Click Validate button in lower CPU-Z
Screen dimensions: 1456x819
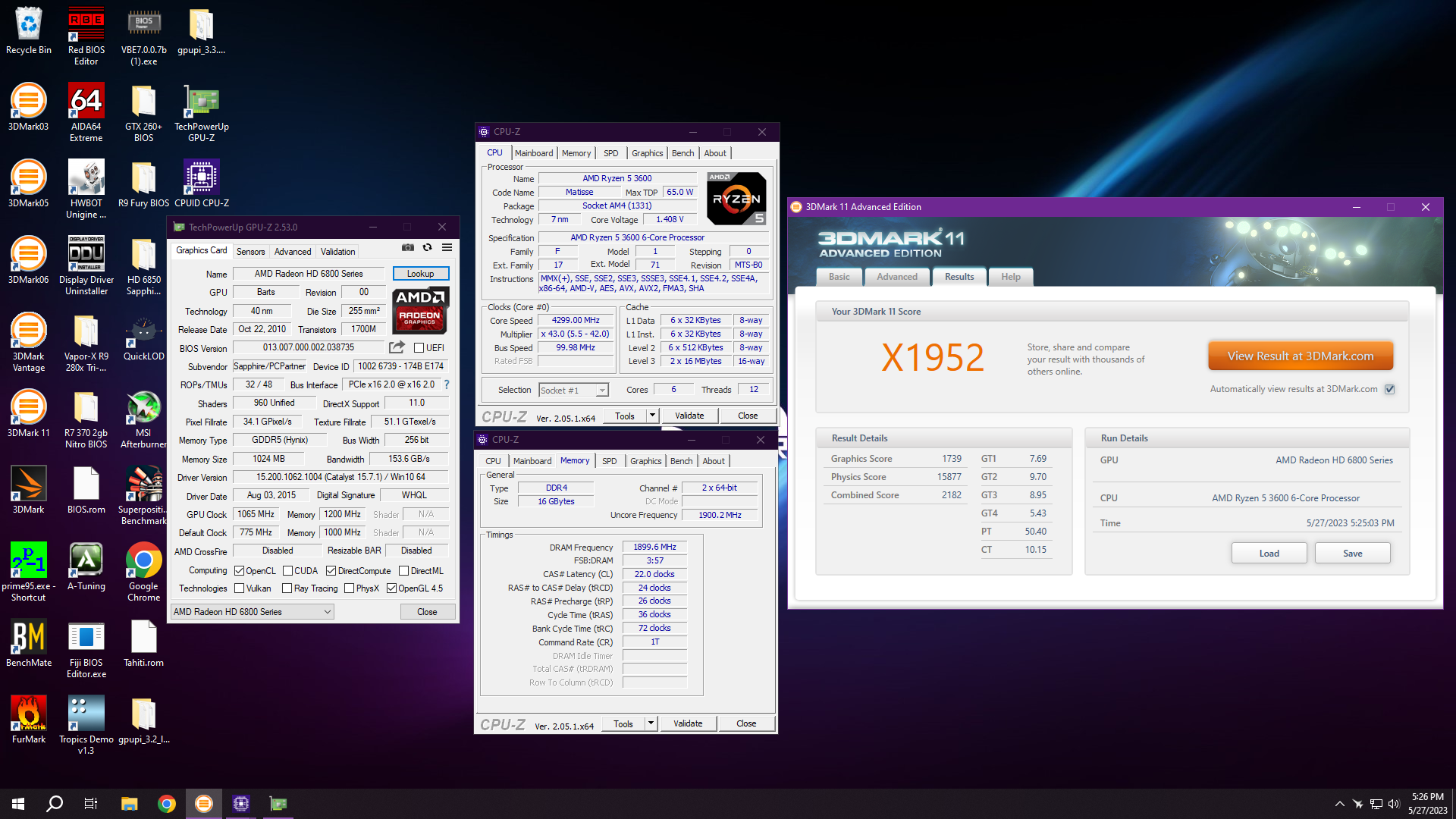click(688, 723)
